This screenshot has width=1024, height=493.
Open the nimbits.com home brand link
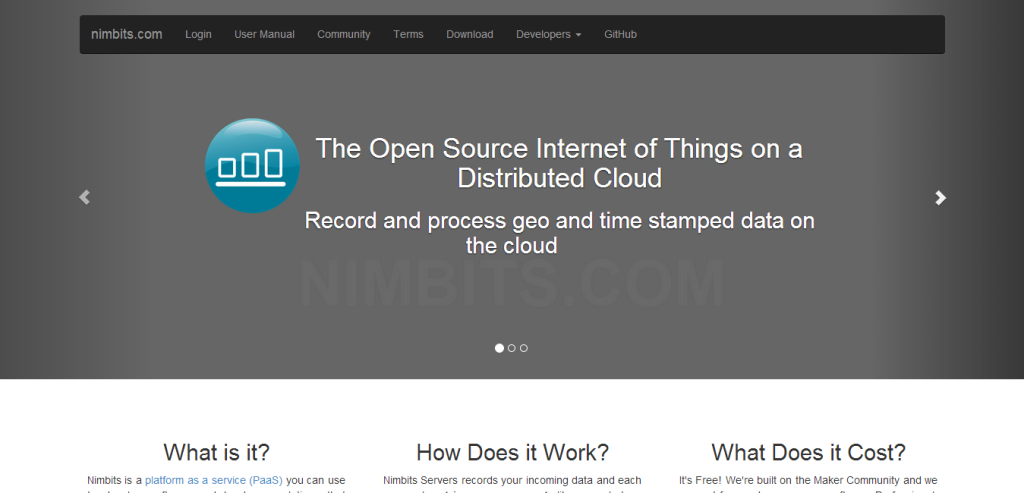(126, 34)
